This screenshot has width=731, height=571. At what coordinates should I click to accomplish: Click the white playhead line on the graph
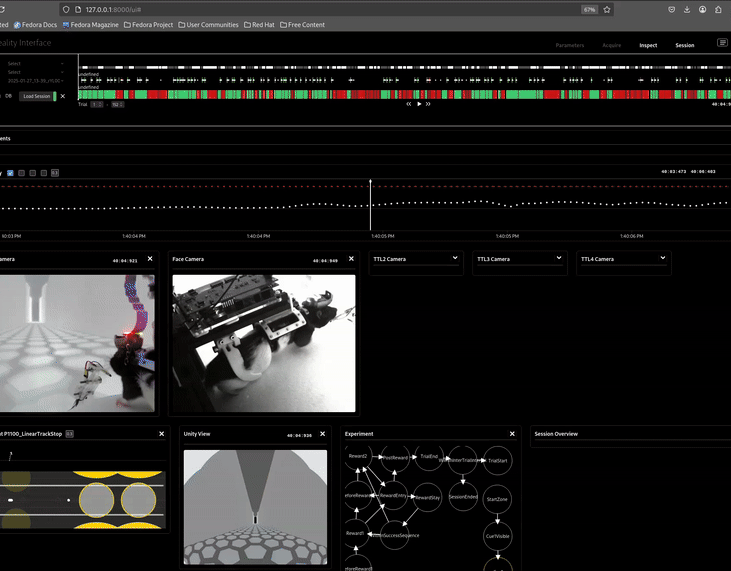371,205
